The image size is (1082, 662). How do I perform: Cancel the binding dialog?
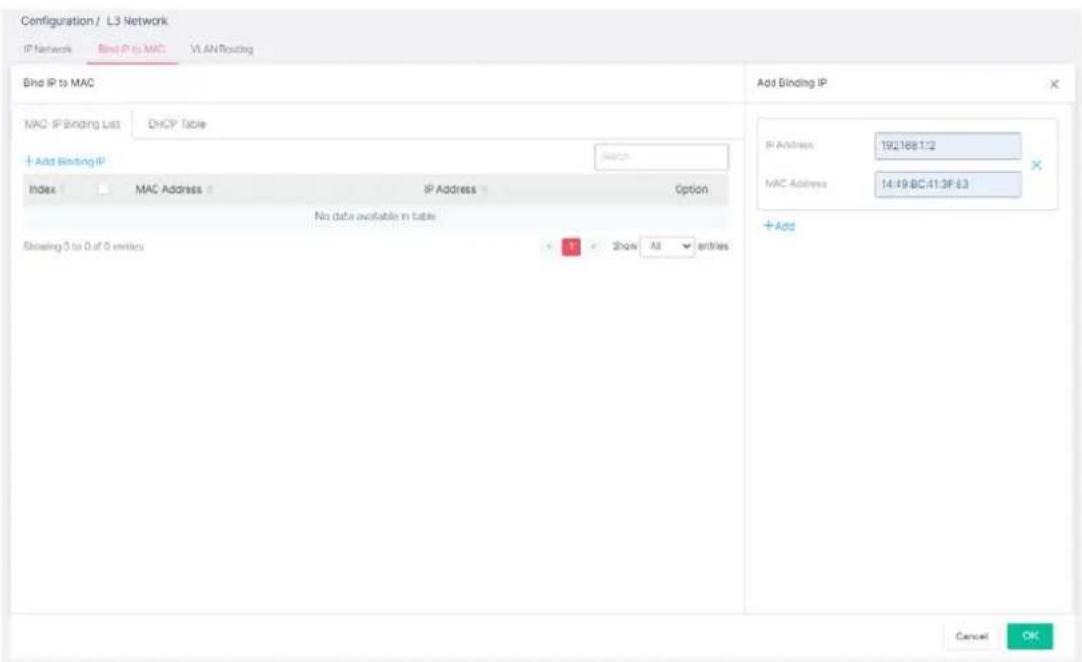(972, 636)
